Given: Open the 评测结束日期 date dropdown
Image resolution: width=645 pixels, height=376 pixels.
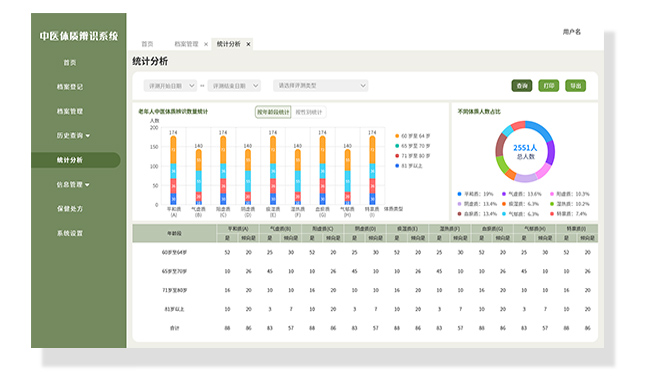Looking at the screenshot, I should [234, 86].
